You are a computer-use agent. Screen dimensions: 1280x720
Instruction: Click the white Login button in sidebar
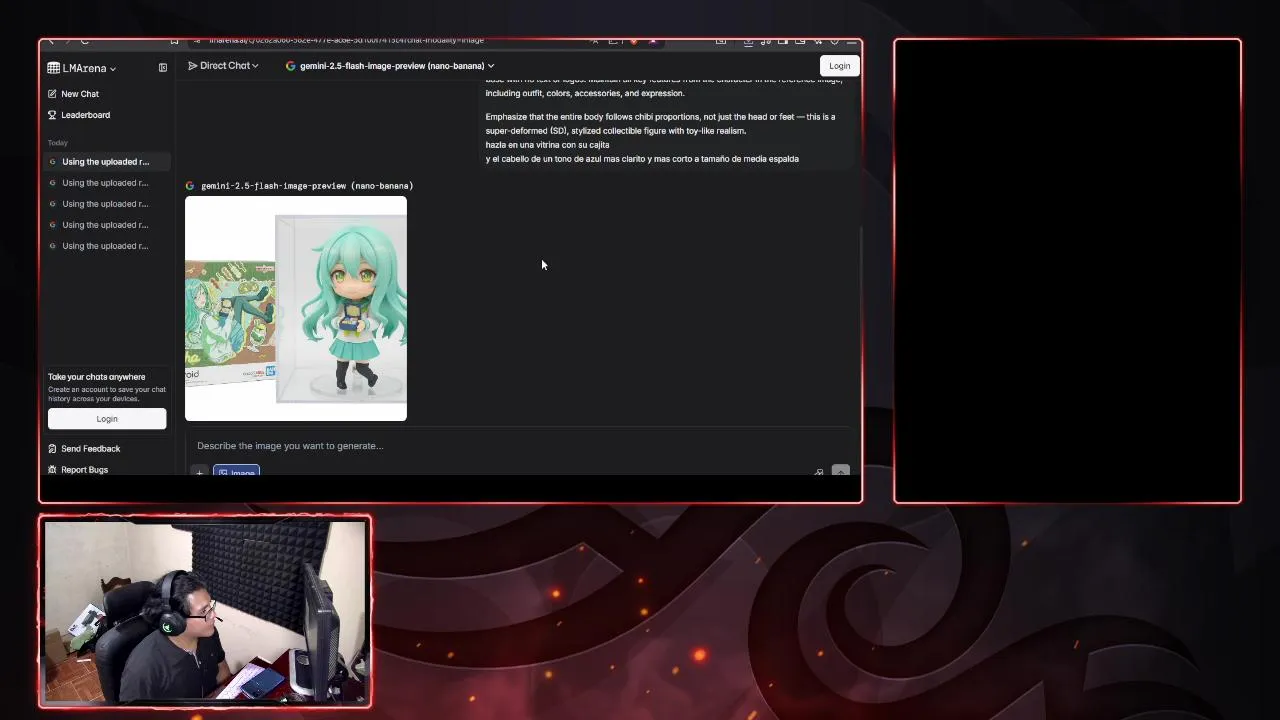(107, 419)
